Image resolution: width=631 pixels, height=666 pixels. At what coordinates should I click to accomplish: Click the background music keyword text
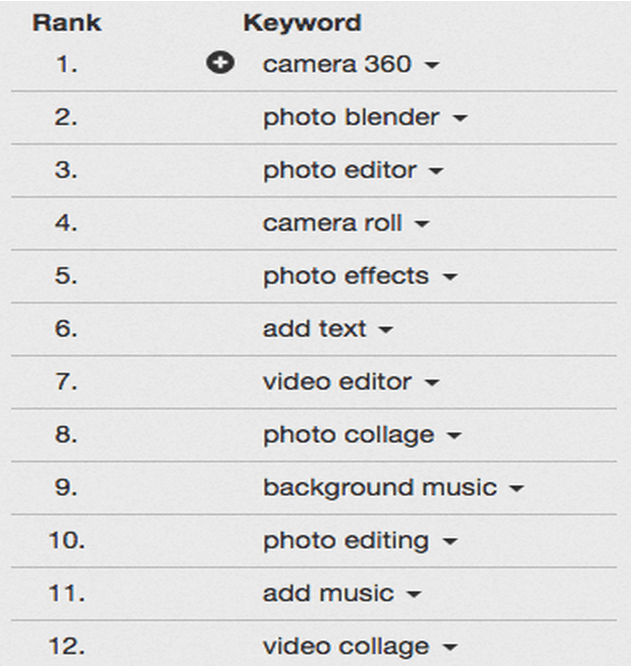[x=380, y=488]
